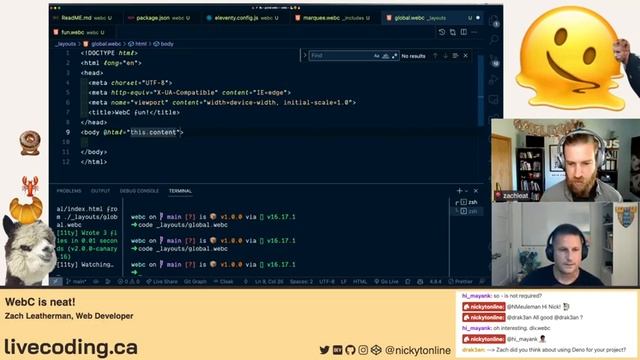This screenshot has width=640, height=360.
Task: Click line number 9 in the gutter
Action: click(68, 132)
